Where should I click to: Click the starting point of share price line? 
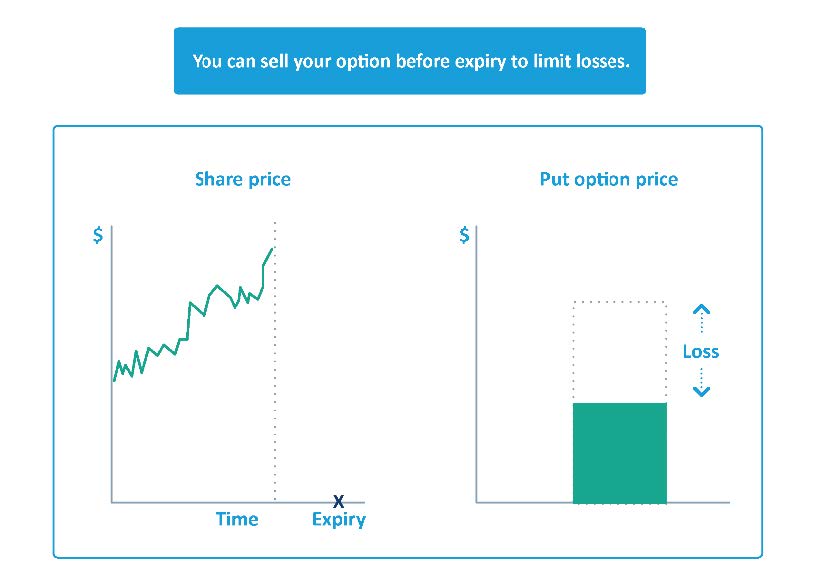[114, 380]
